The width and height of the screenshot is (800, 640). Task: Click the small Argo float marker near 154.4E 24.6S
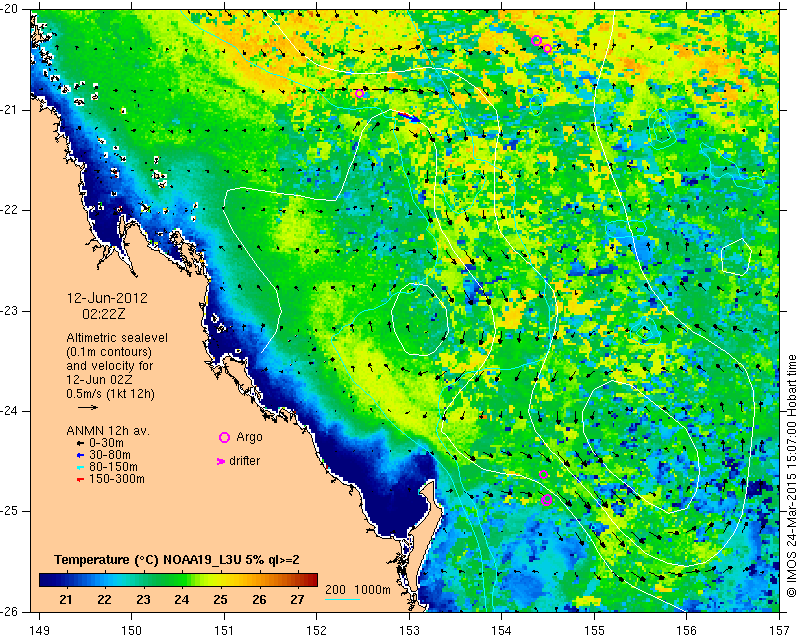point(543,475)
